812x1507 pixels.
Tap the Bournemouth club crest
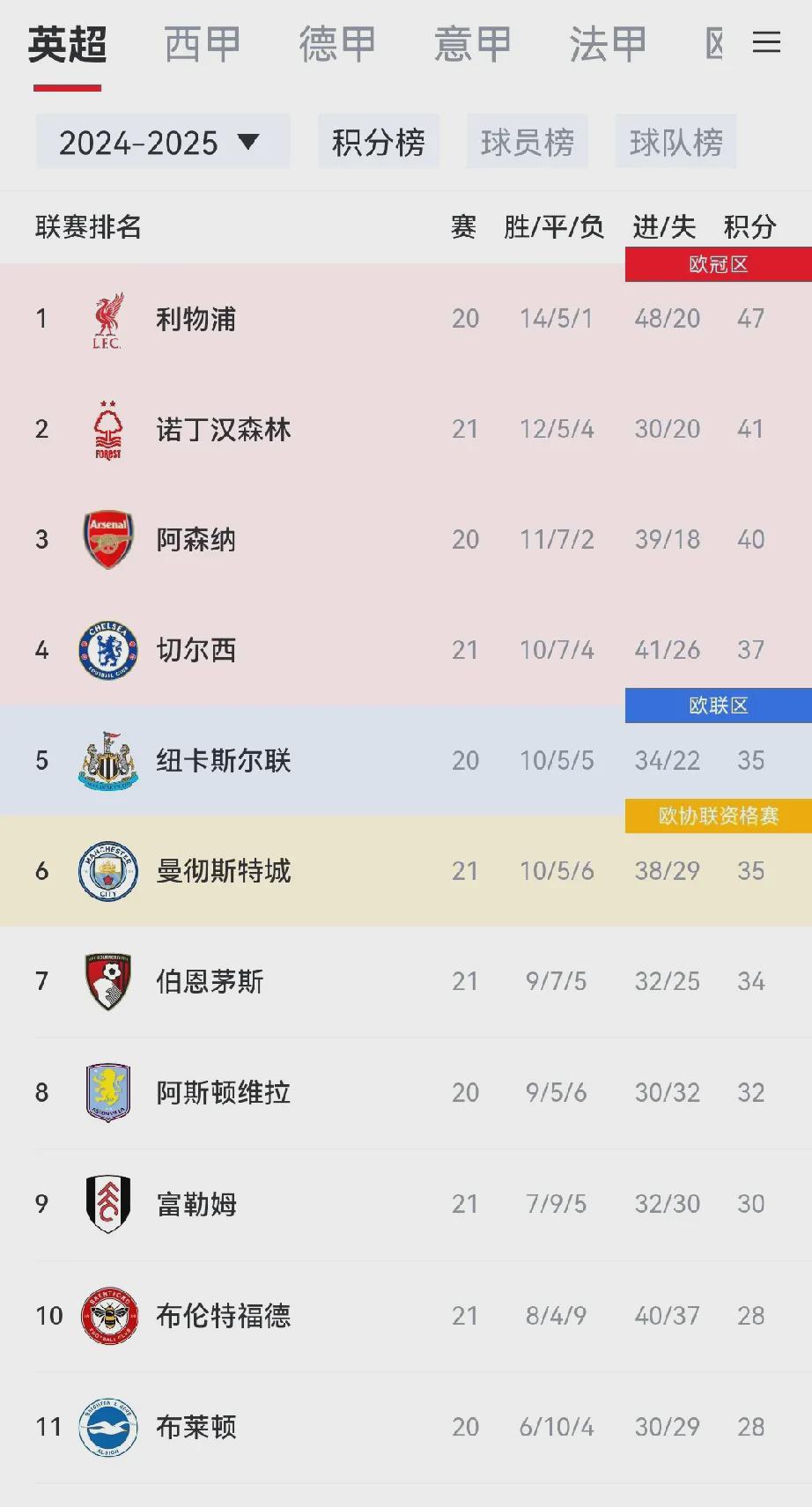click(x=107, y=981)
